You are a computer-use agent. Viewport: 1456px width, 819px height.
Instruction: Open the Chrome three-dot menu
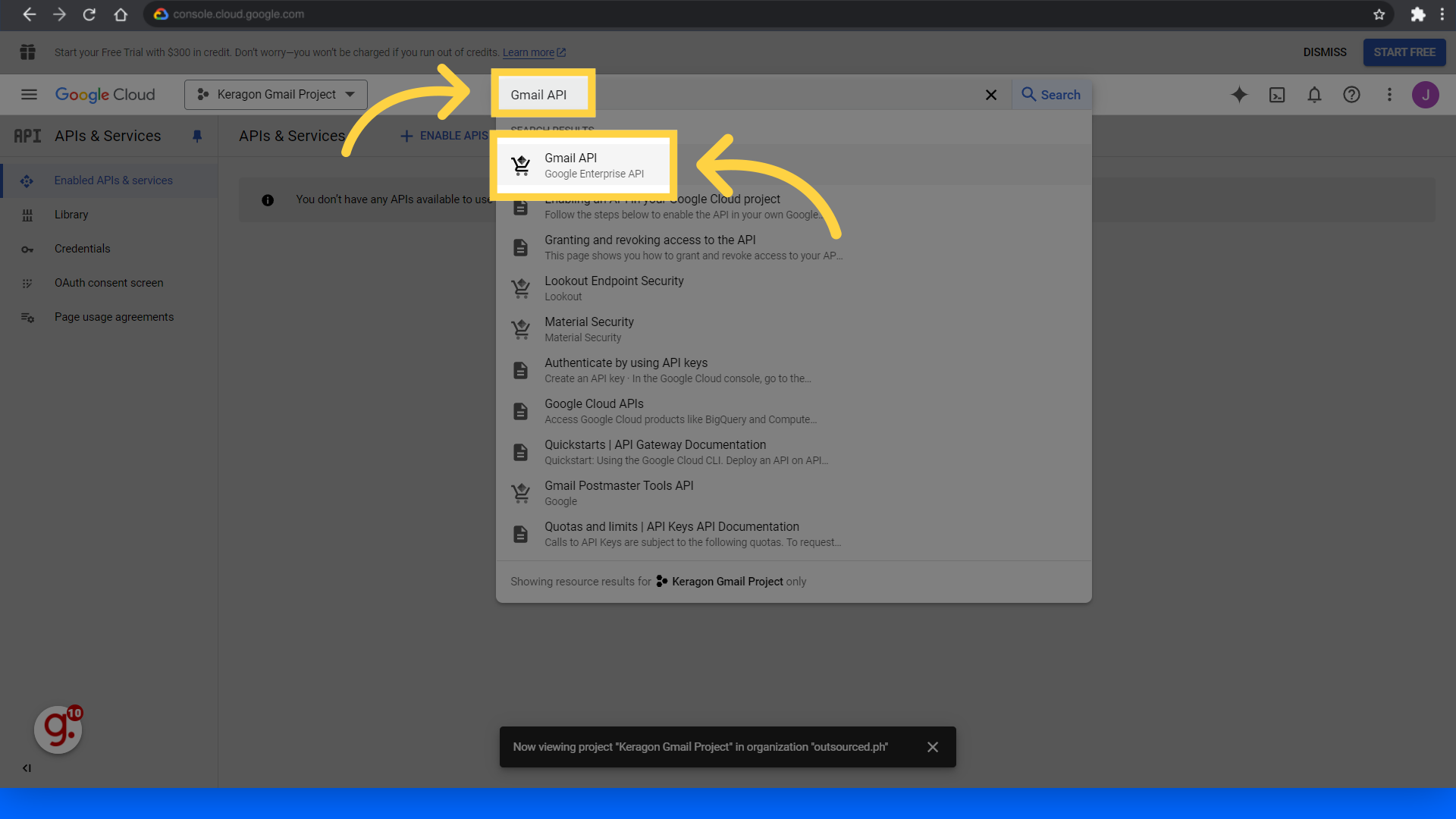tap(1442, 14)
